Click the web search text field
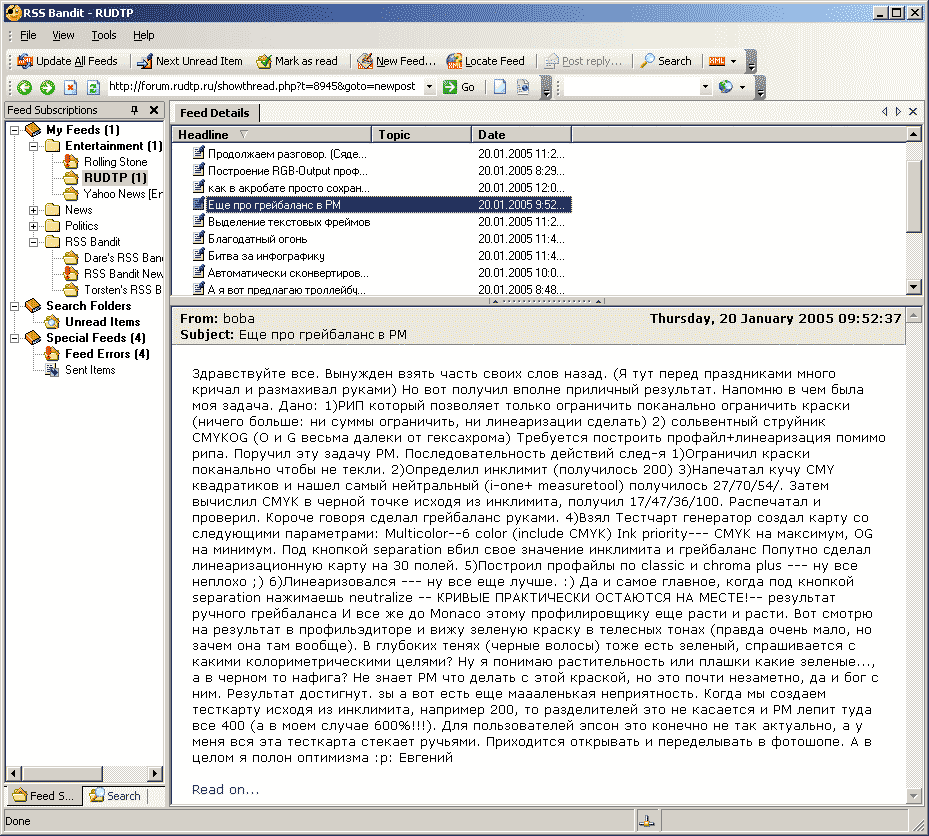The height and width of the screenshot is (836, 929). coord(632,87)
